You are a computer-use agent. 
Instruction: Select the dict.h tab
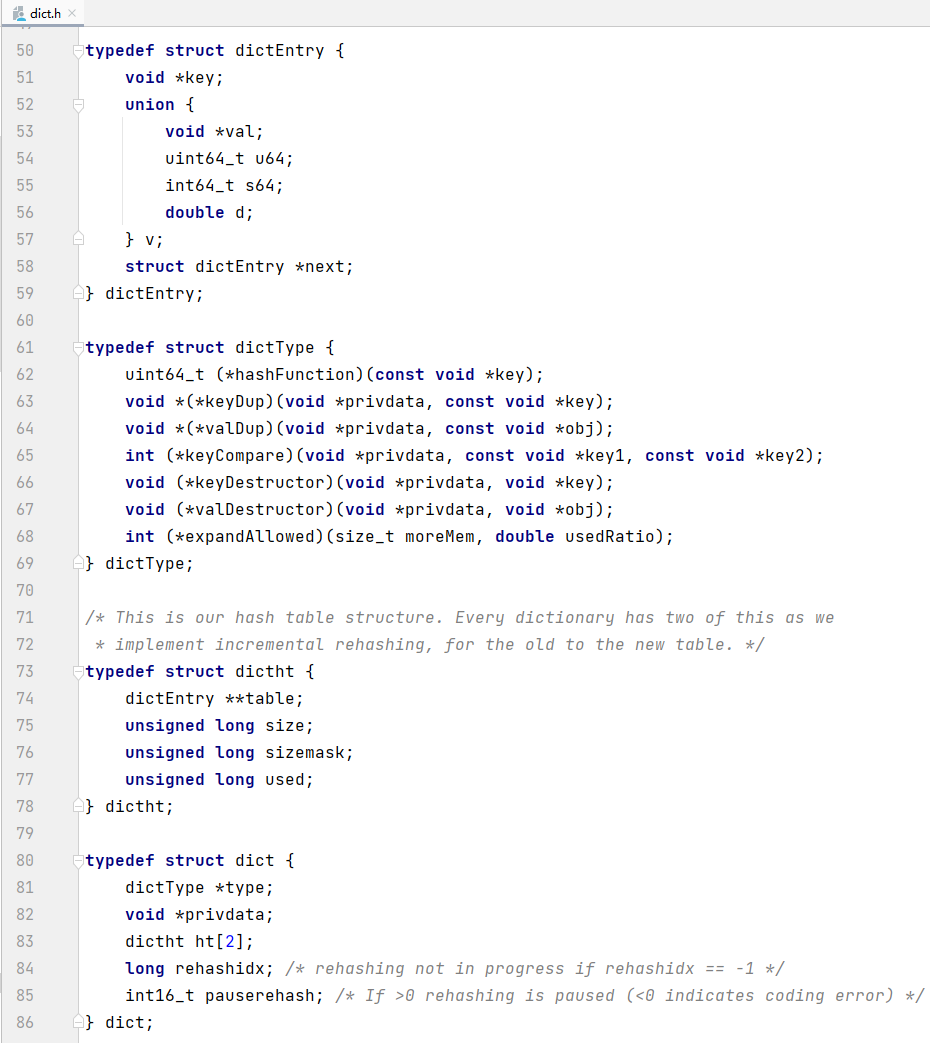(x=46, y=12)
